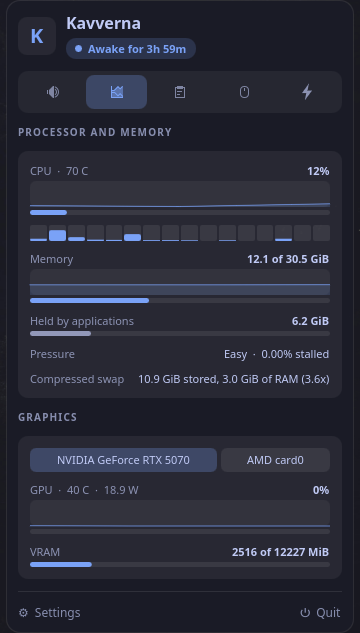Screen dimensions: 360x633
Task: Click the Settings gear icon
Action: click(x=23, y=613)
